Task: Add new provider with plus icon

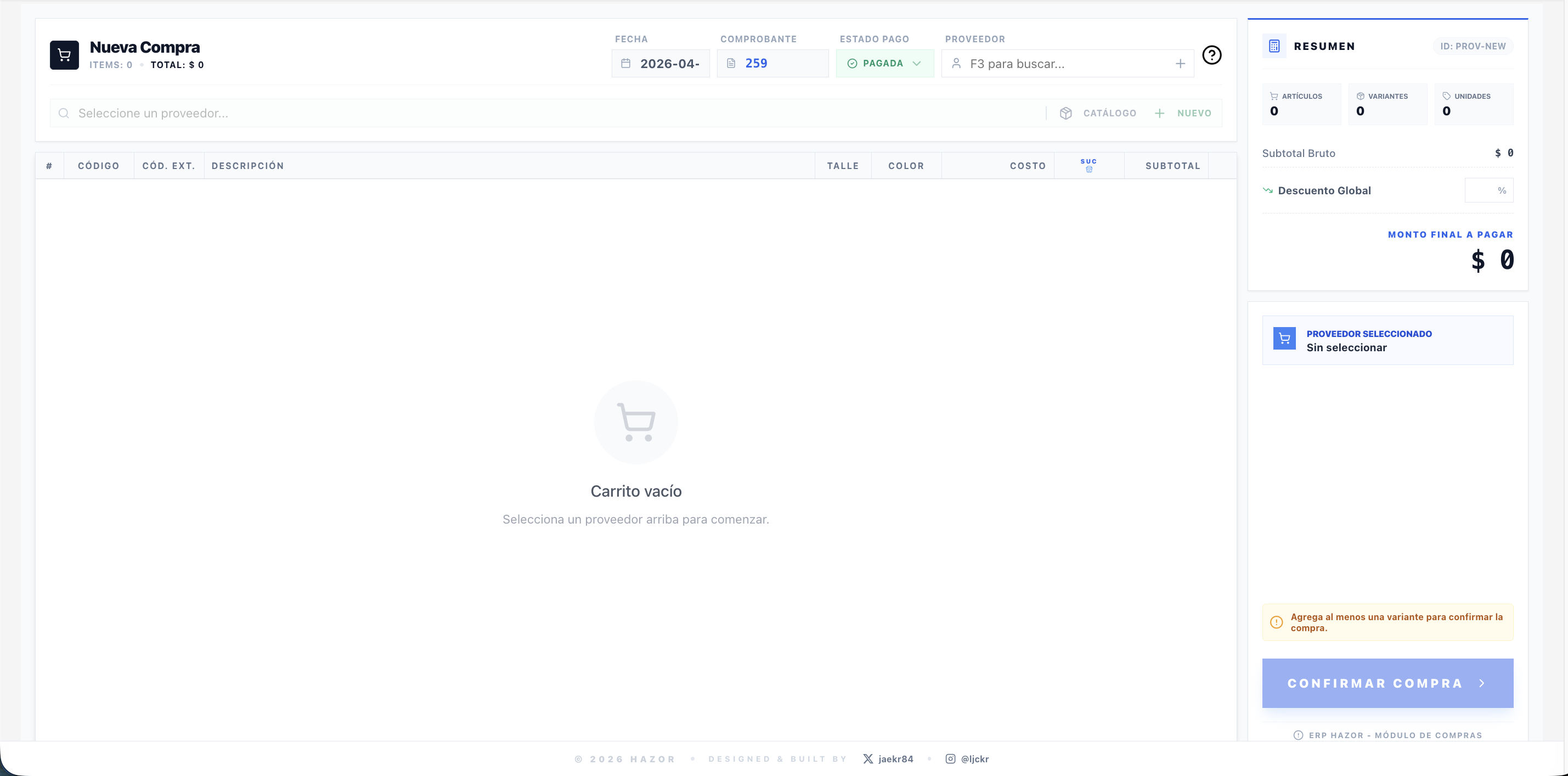Action: click(x=1180, y=63)
